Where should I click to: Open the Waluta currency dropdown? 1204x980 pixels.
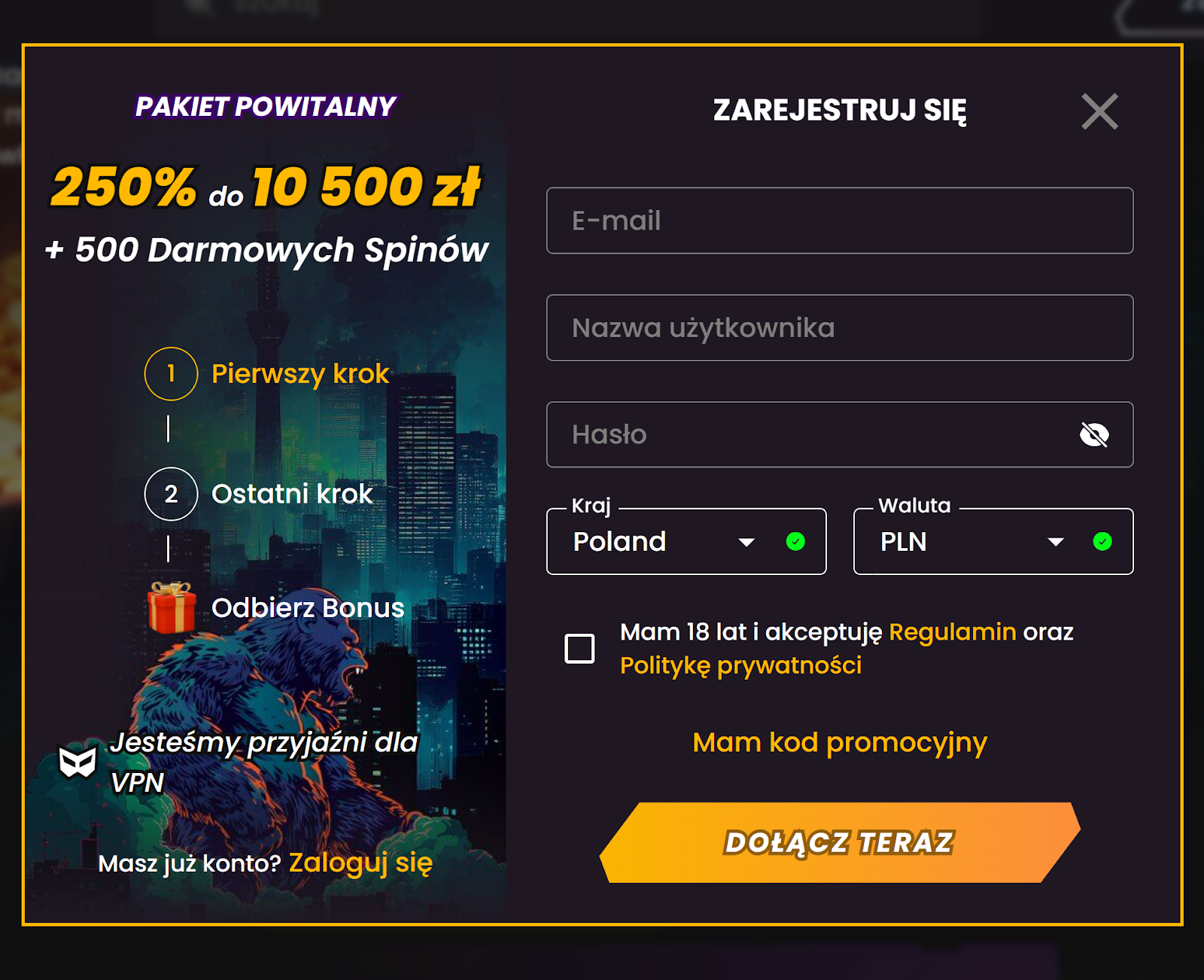coord(963,541)
